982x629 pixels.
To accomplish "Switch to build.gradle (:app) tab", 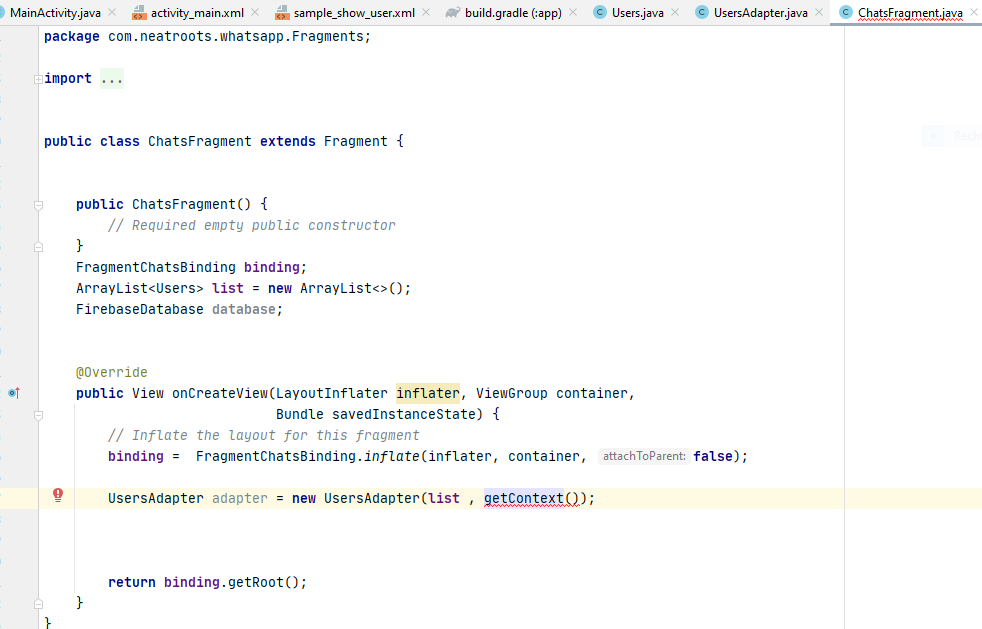I will click(x=513, y=13).
